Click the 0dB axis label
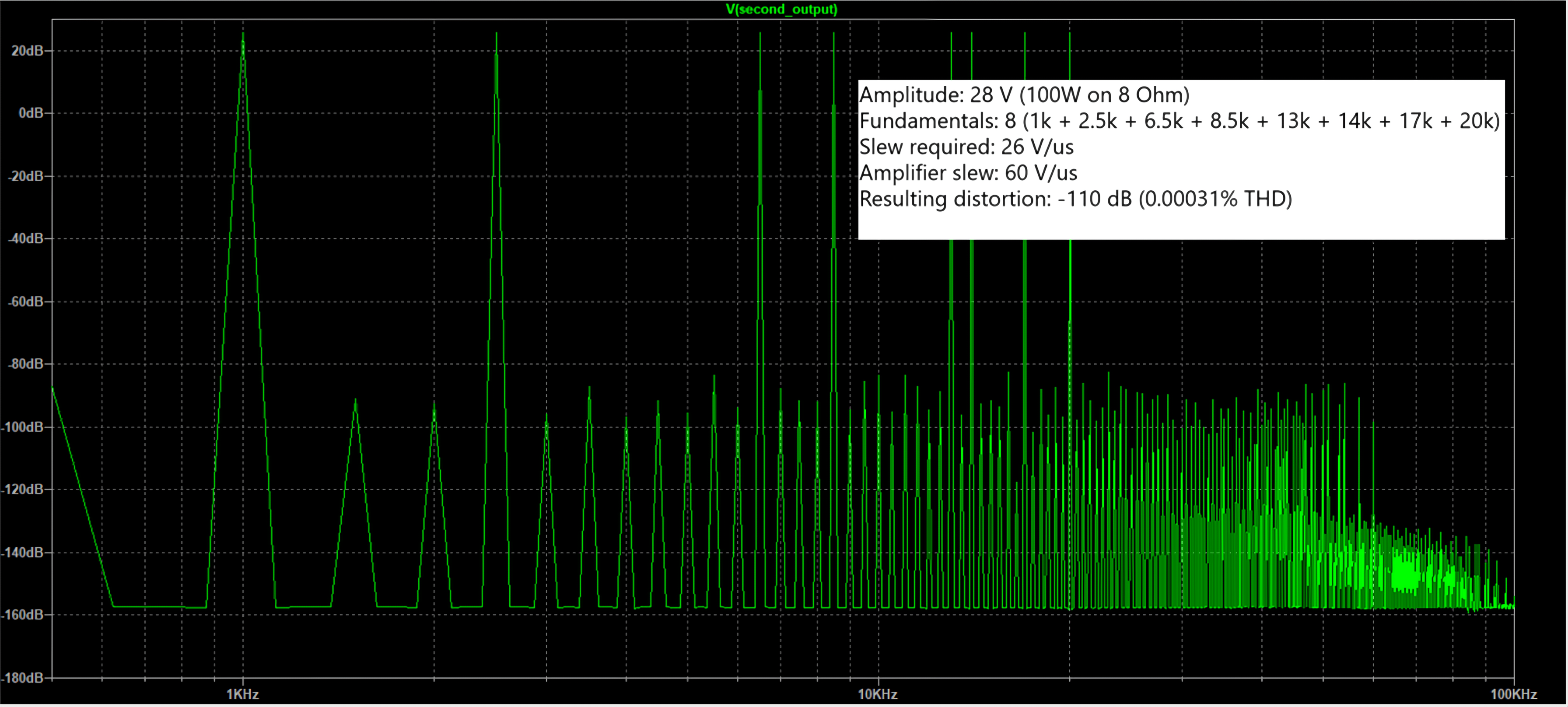1568x707 pixels. 31,113
